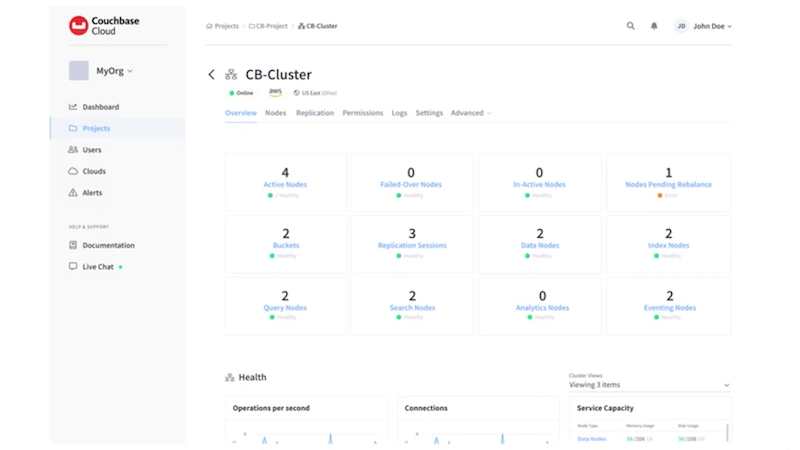
Task: Open the Data Nodes card link
Action: pyautogui.click(x=540, y=245)
